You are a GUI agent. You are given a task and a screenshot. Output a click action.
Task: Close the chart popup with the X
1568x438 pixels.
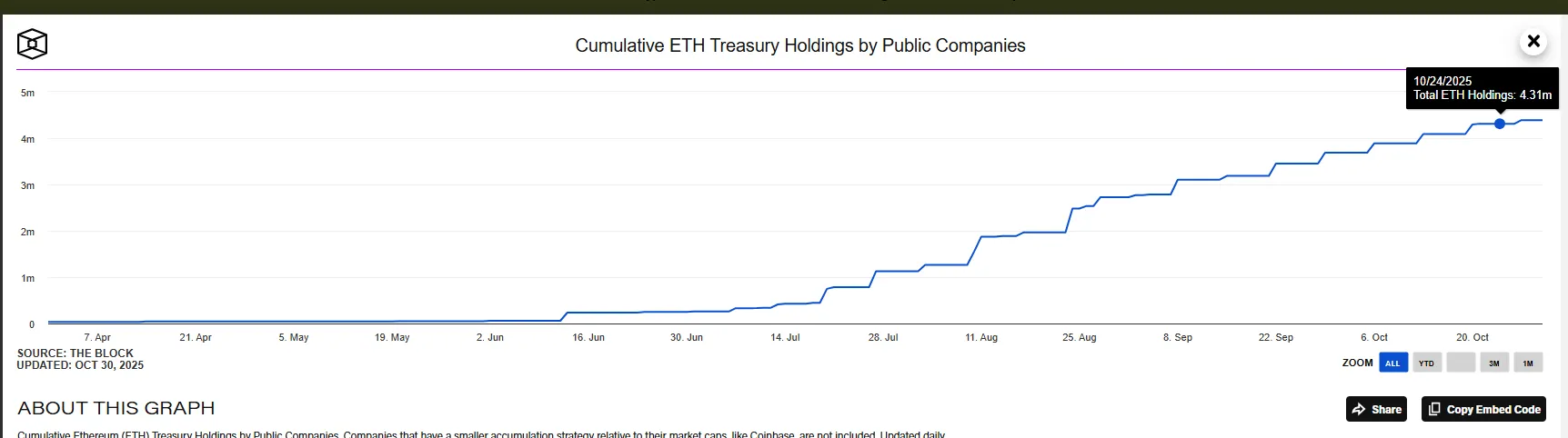[1533, 41]
